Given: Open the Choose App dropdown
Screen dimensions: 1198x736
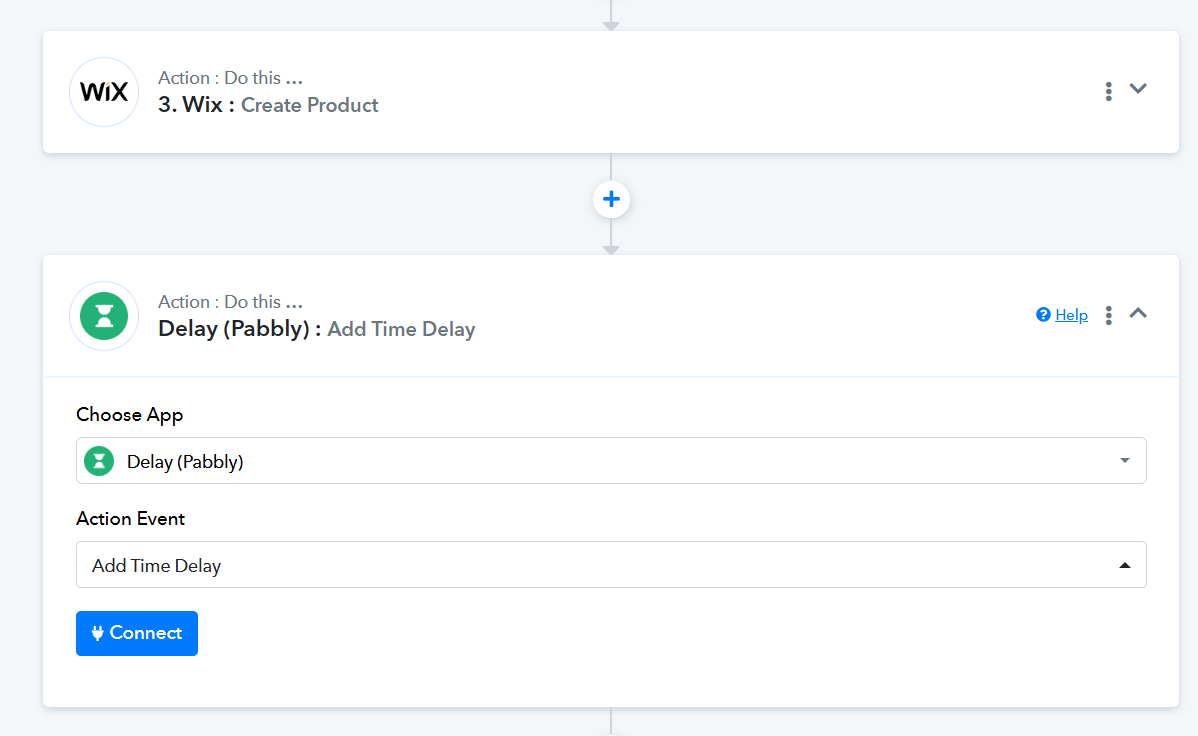Looking at the screenshot, I should click(611, 461).
